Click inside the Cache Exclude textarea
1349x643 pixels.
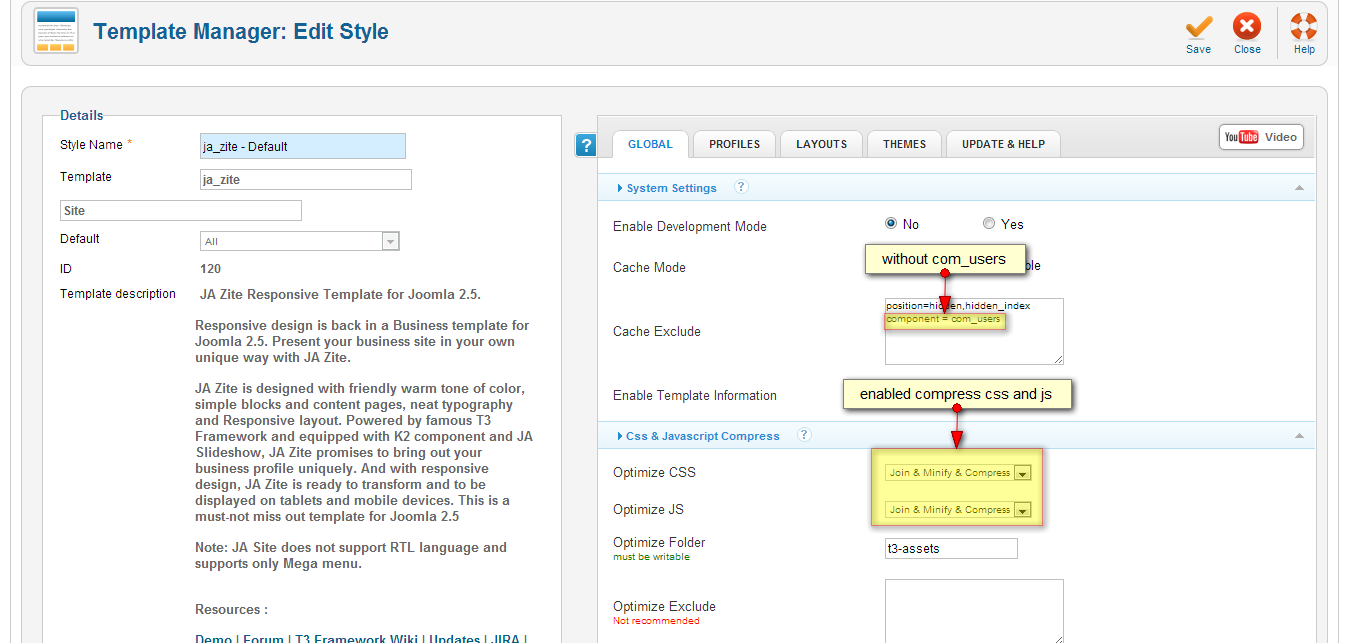pos(974,331)
